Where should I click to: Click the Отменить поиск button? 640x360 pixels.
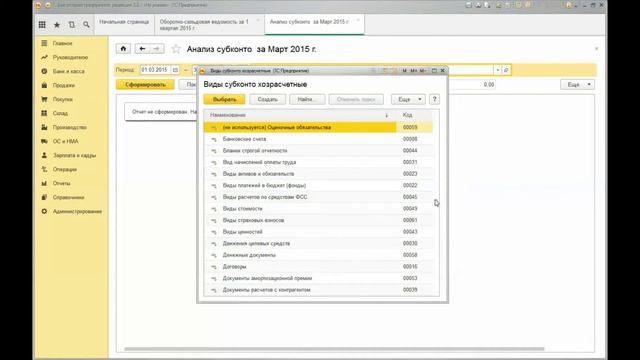coord(356,100)
